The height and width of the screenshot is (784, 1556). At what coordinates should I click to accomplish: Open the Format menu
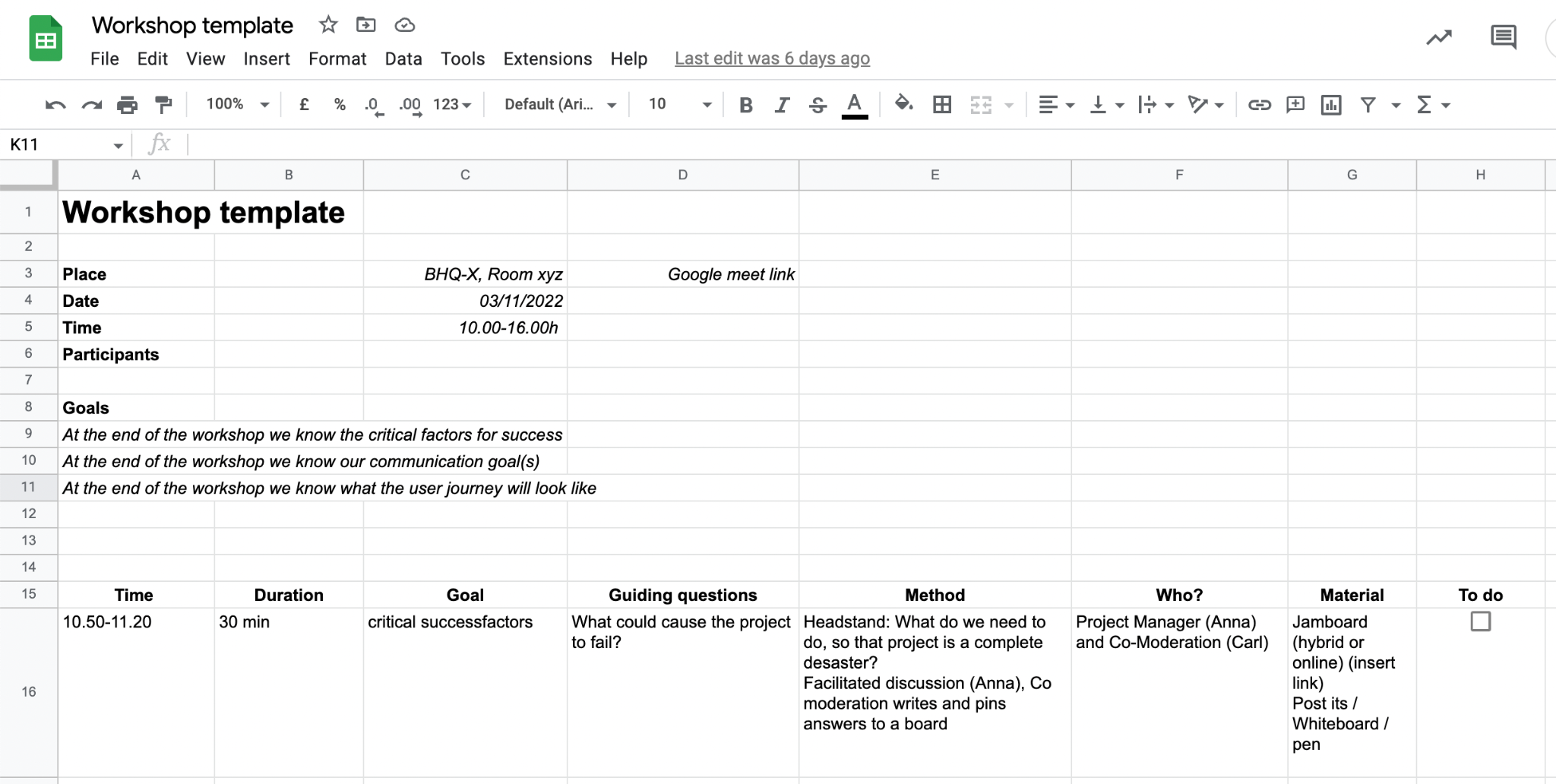click(x=337, y=58)
